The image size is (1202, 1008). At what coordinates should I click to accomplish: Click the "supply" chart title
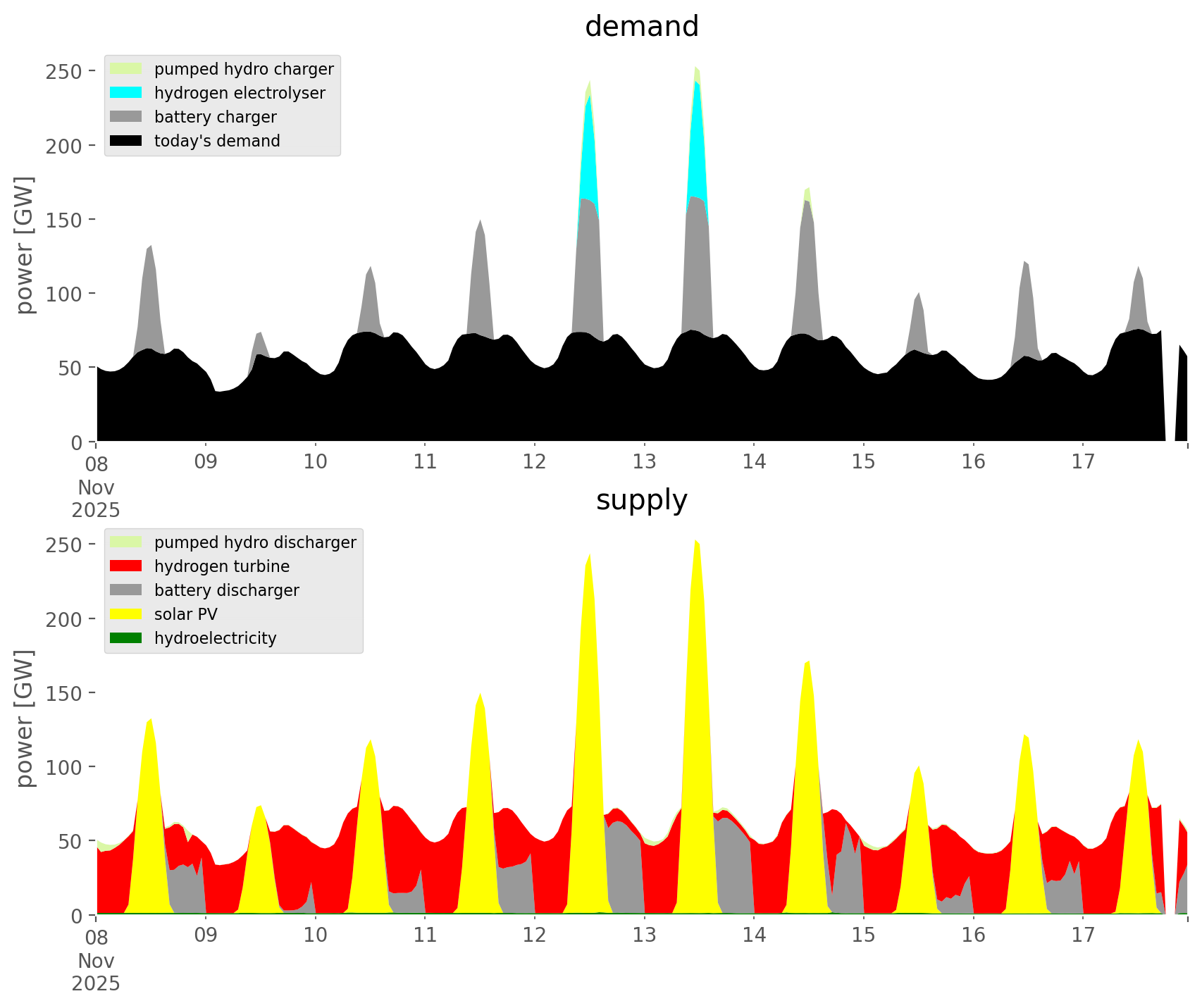coord(641,500)
